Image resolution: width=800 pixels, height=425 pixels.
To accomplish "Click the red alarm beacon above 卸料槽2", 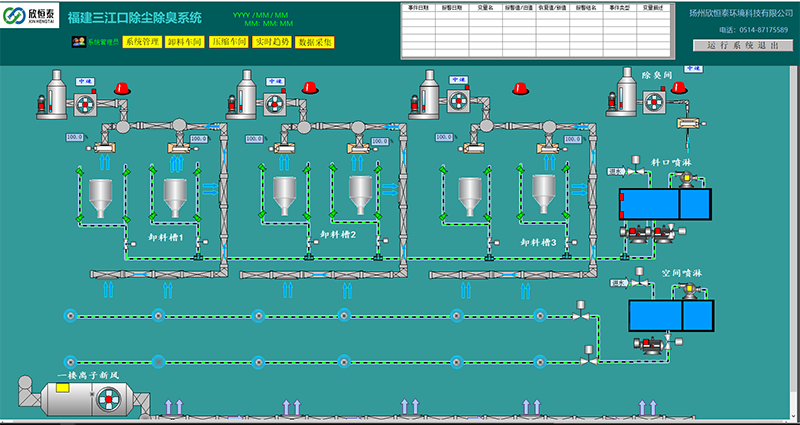I will pyautogui.click(x=310, y=88).
